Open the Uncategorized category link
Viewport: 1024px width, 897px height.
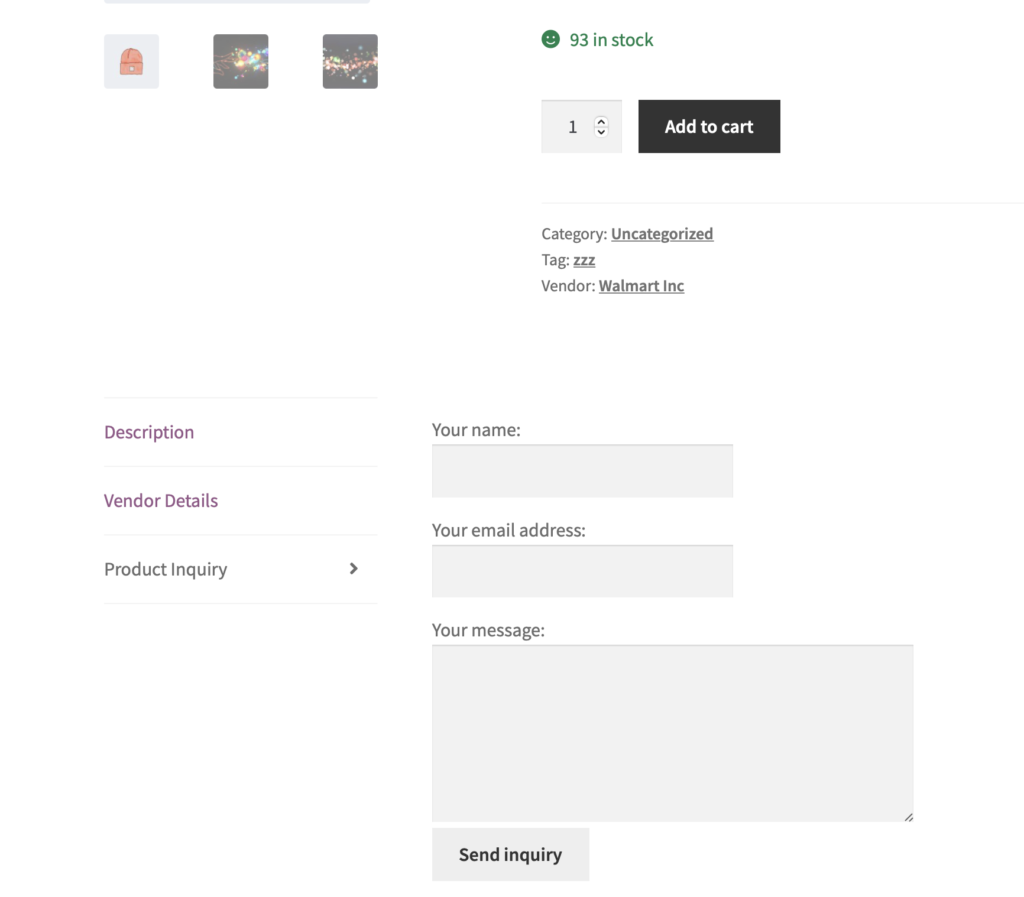pyautogui.click(x=662, y=234)
